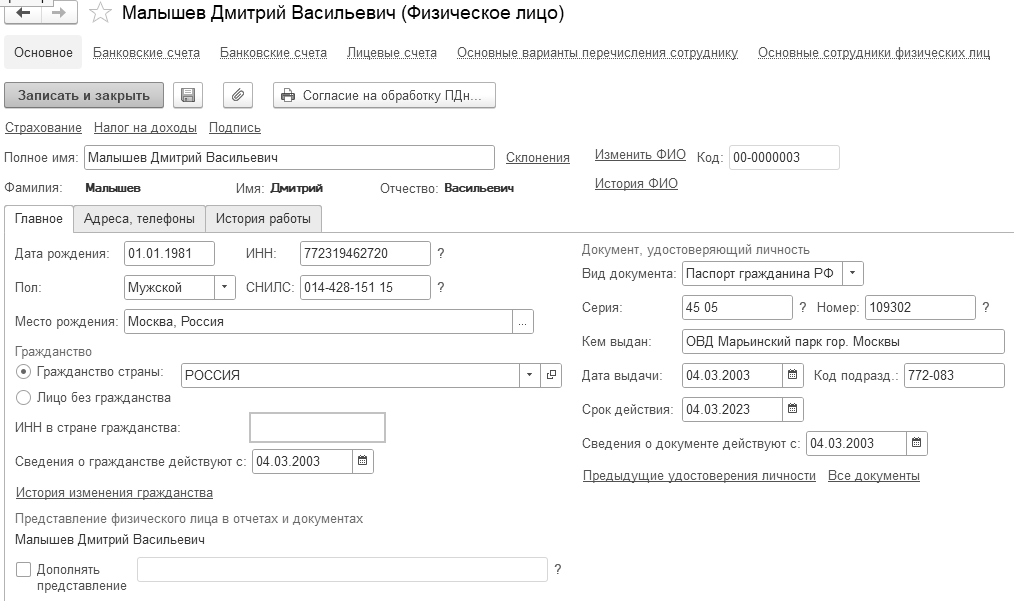Viewport: 1014px width, 601px height.
Task: Enable the Дополнять представление checkbox
Action: 24,569
